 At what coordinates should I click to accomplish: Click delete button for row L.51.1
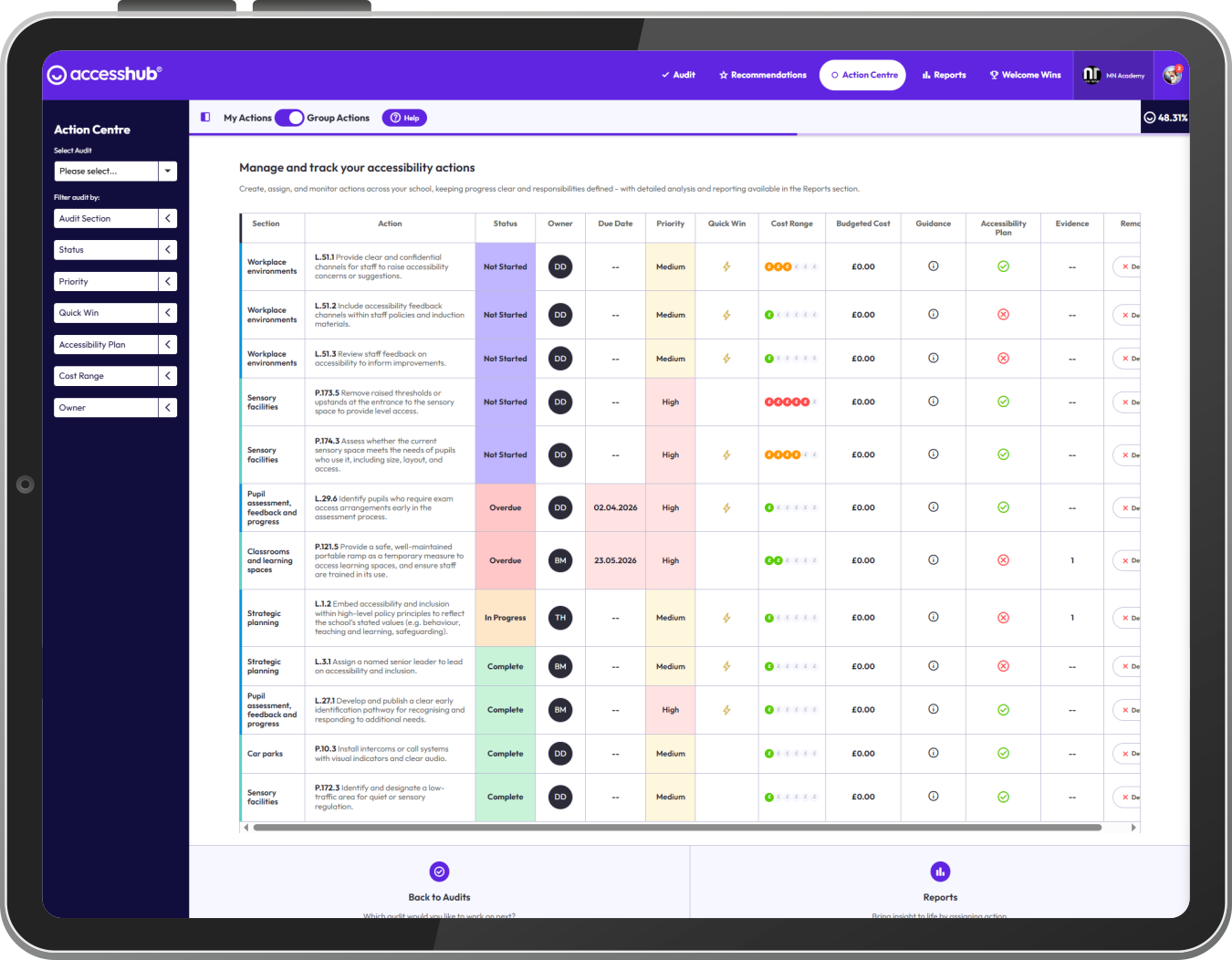point(1128,266)
